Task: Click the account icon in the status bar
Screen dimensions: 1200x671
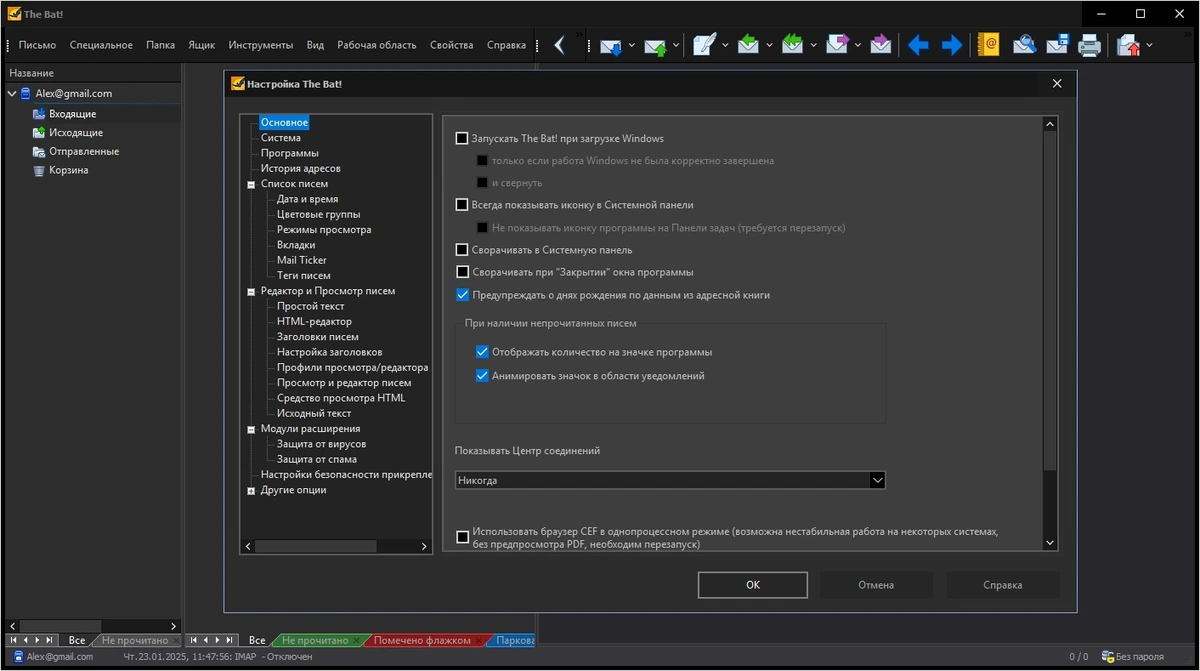Action: [x=18, y=657]
